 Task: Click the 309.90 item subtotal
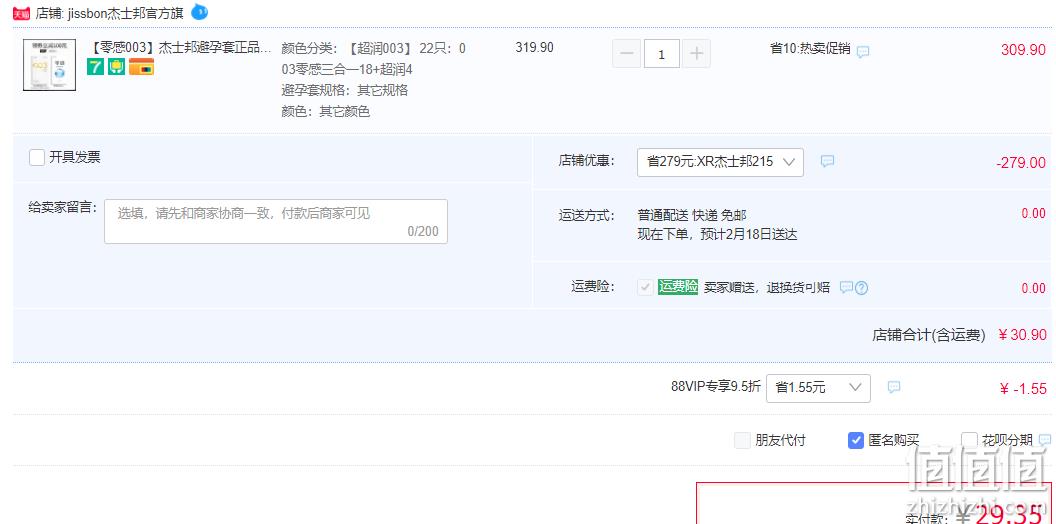tap(1023, 50)
